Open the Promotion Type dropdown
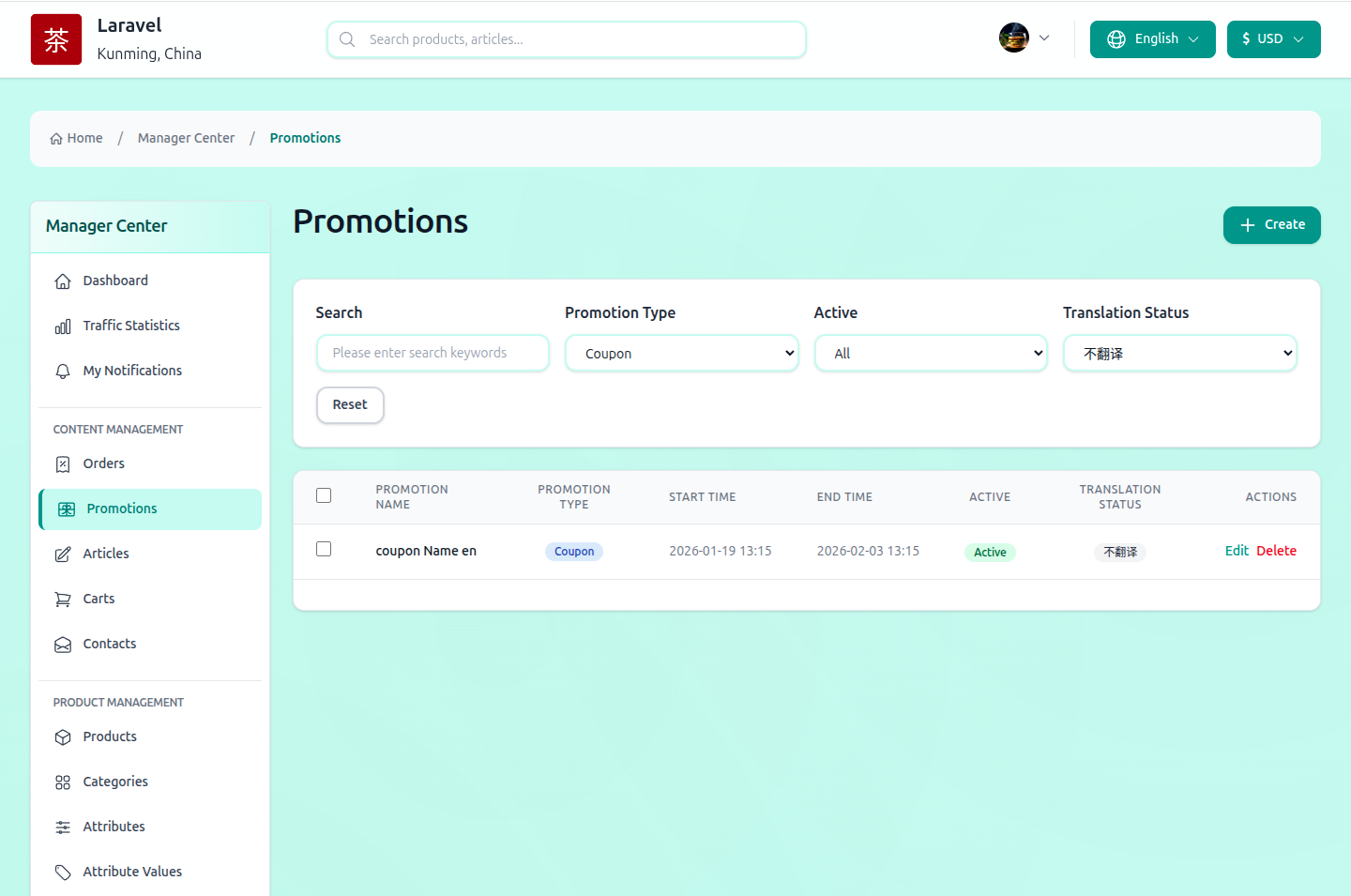1351x896 pixels. click(682, 354)
